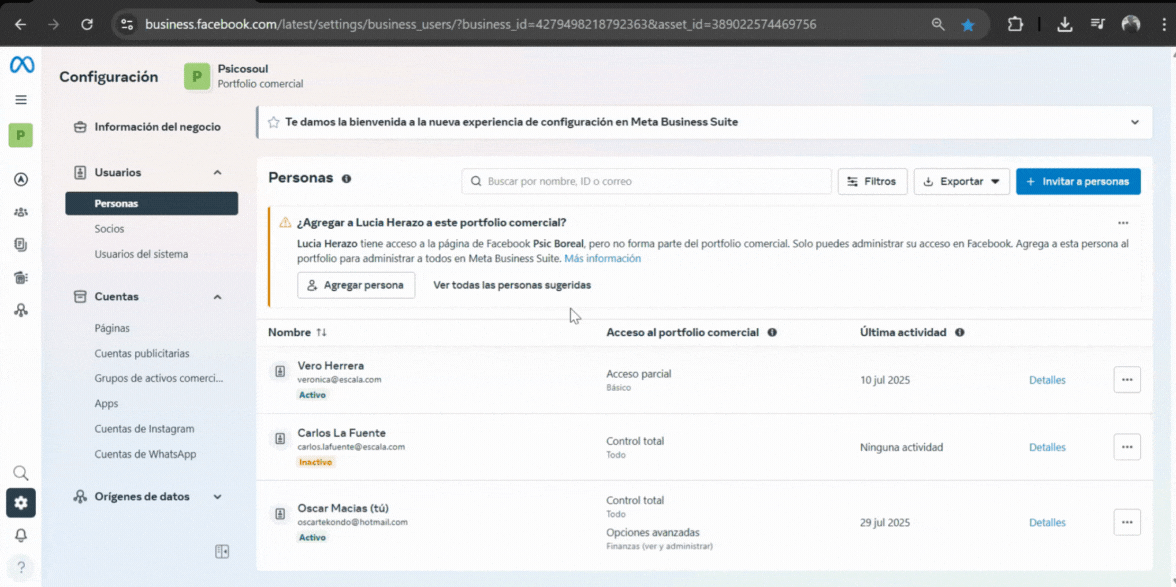The height and width of the screenshot is (587, 1176).
Task: Open the three-dot menu on the Lucia Herazo suggestion
Action: point(1123,223)
